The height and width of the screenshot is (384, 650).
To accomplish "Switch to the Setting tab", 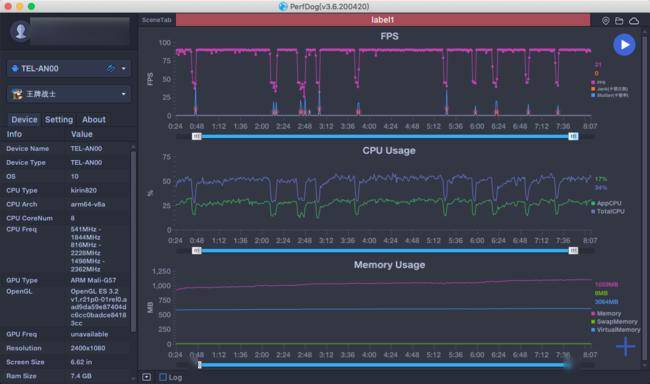I will (59, 119).
